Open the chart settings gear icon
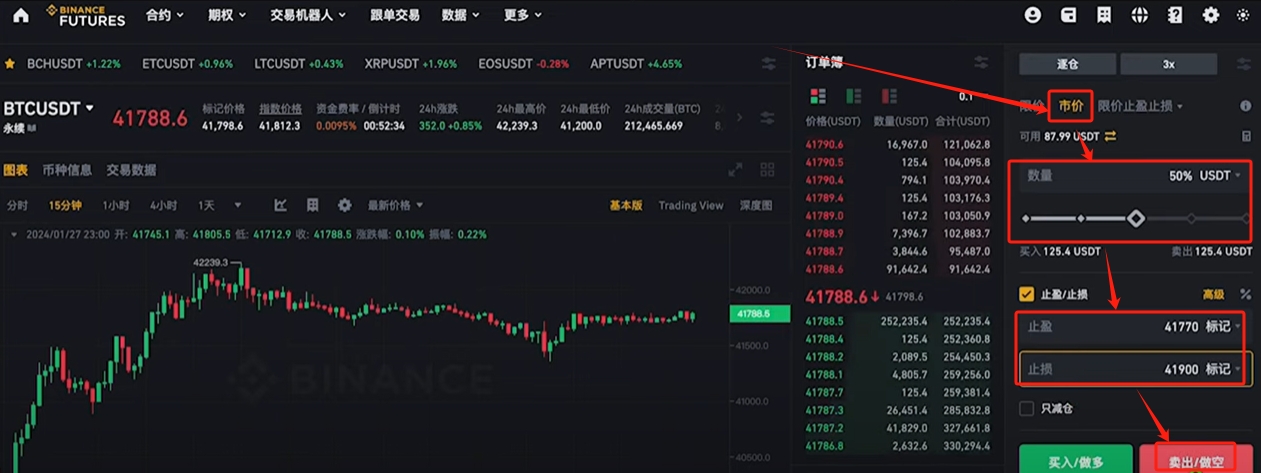 [x=345, y=205]
